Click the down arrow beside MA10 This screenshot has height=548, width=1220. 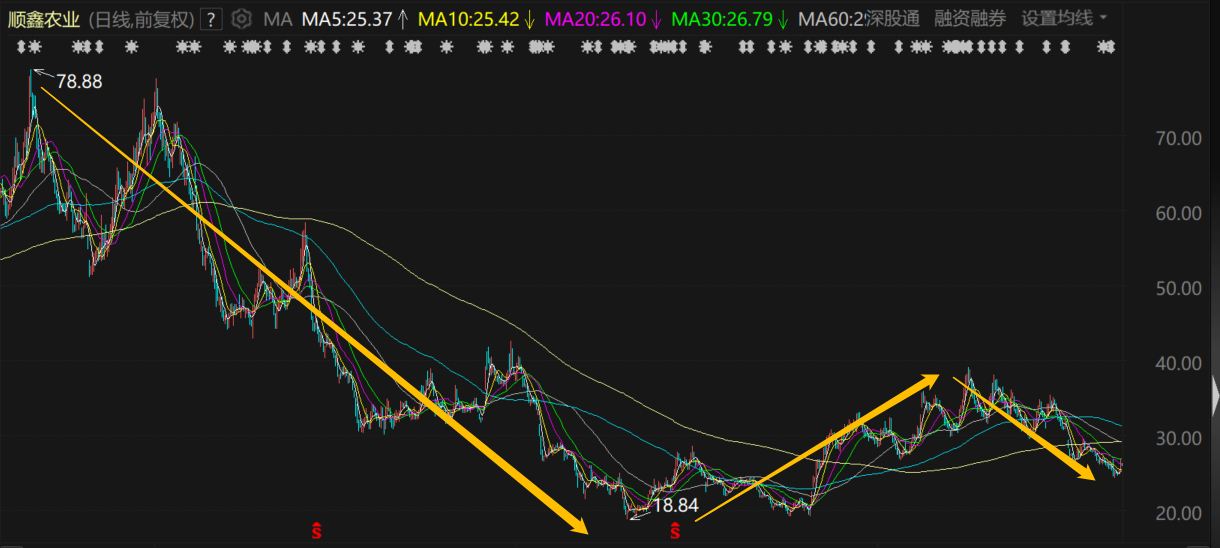coord(529,18)
